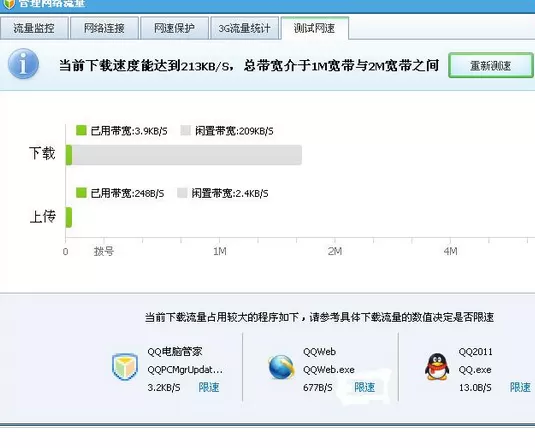Image resolution: width=535 pixels, height=448 pixels.
Task: Click the 13.0B/S speed value
Action: tap(475, 388)
